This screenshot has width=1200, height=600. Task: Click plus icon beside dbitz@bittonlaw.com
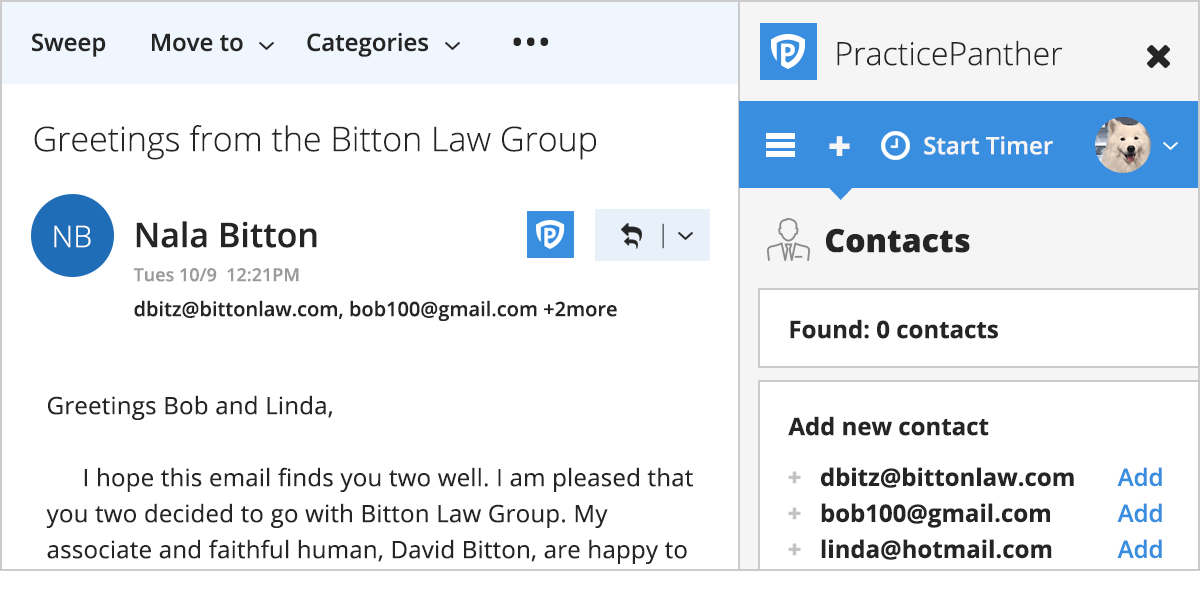[x=795, y=478]
